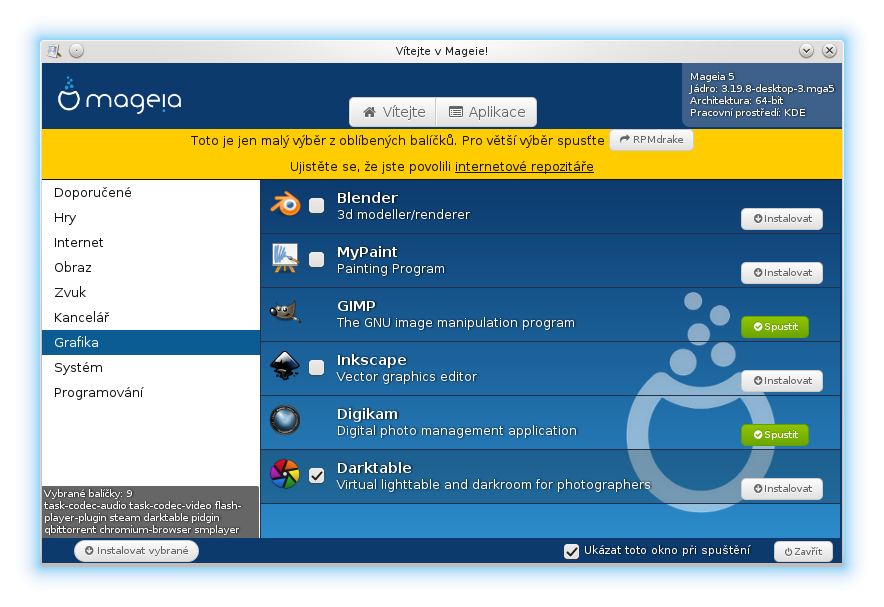Click the Darktable colorful aperture icon

coord(285,475)
